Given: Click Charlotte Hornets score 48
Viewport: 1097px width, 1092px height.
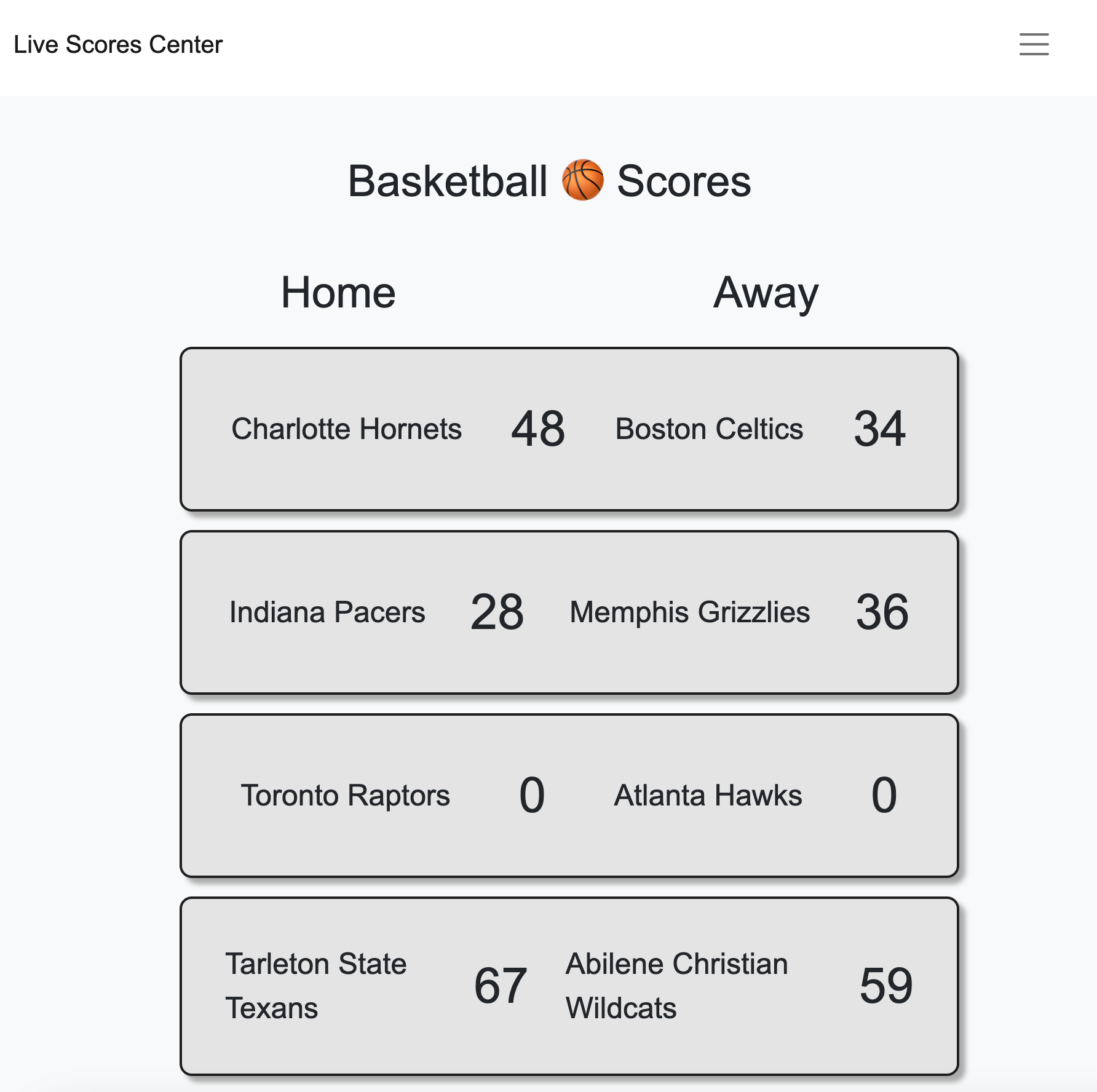Looking at the screenshot, I should (538, 429).
